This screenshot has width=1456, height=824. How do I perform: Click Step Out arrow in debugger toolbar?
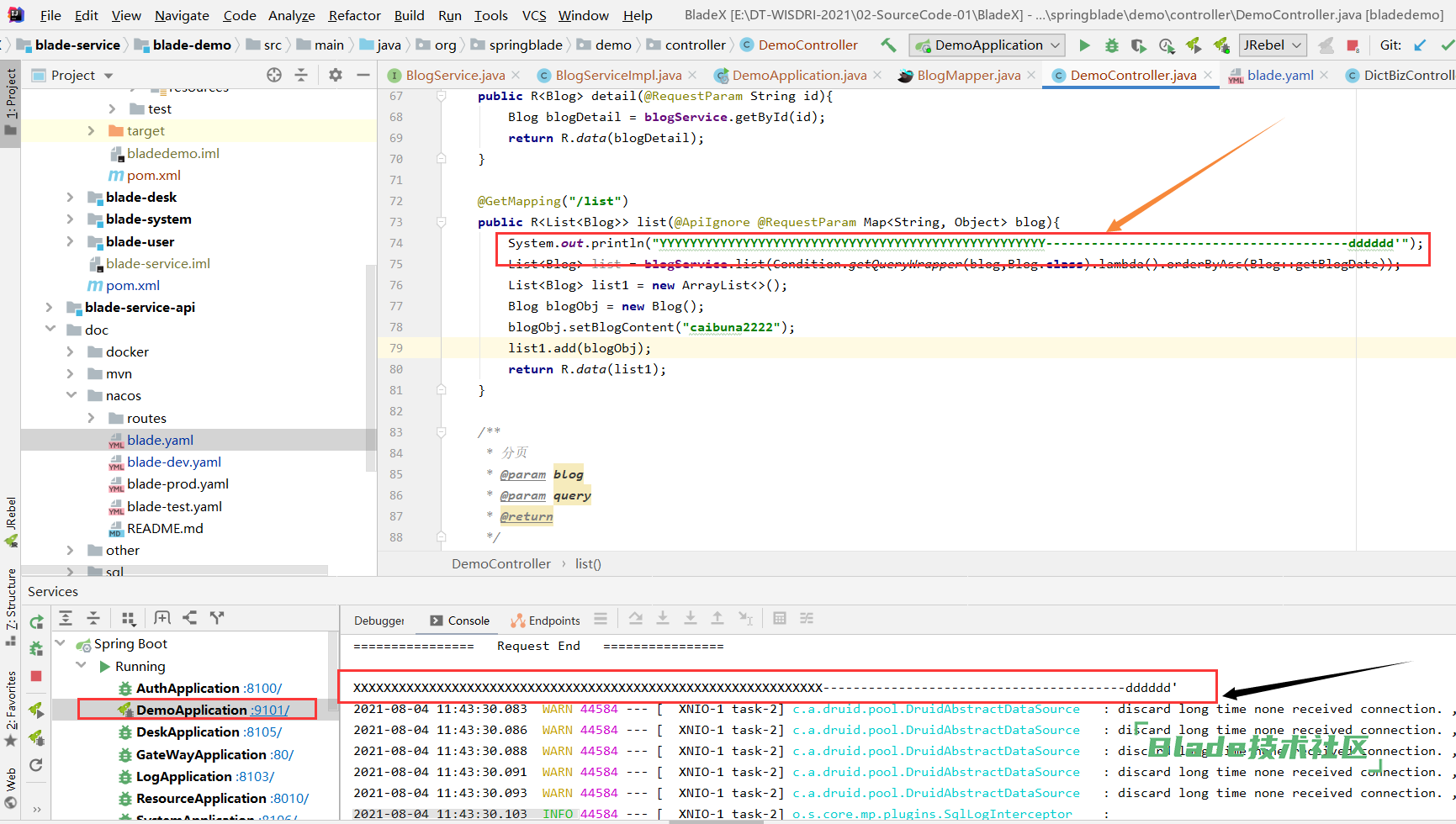coord(717,618)
